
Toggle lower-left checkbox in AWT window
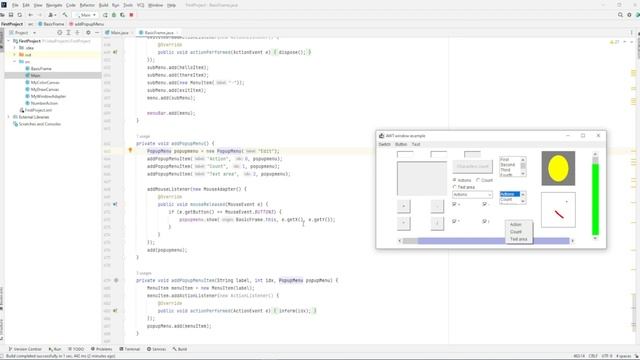454,221
